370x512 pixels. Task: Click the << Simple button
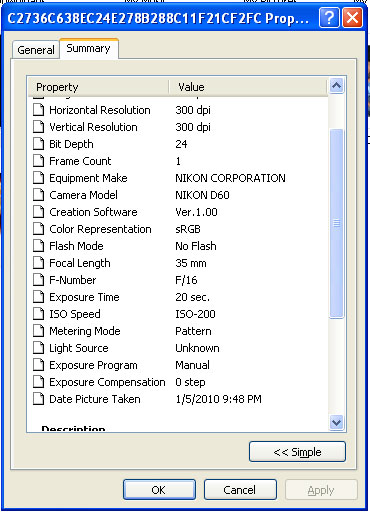coord(297,452)
